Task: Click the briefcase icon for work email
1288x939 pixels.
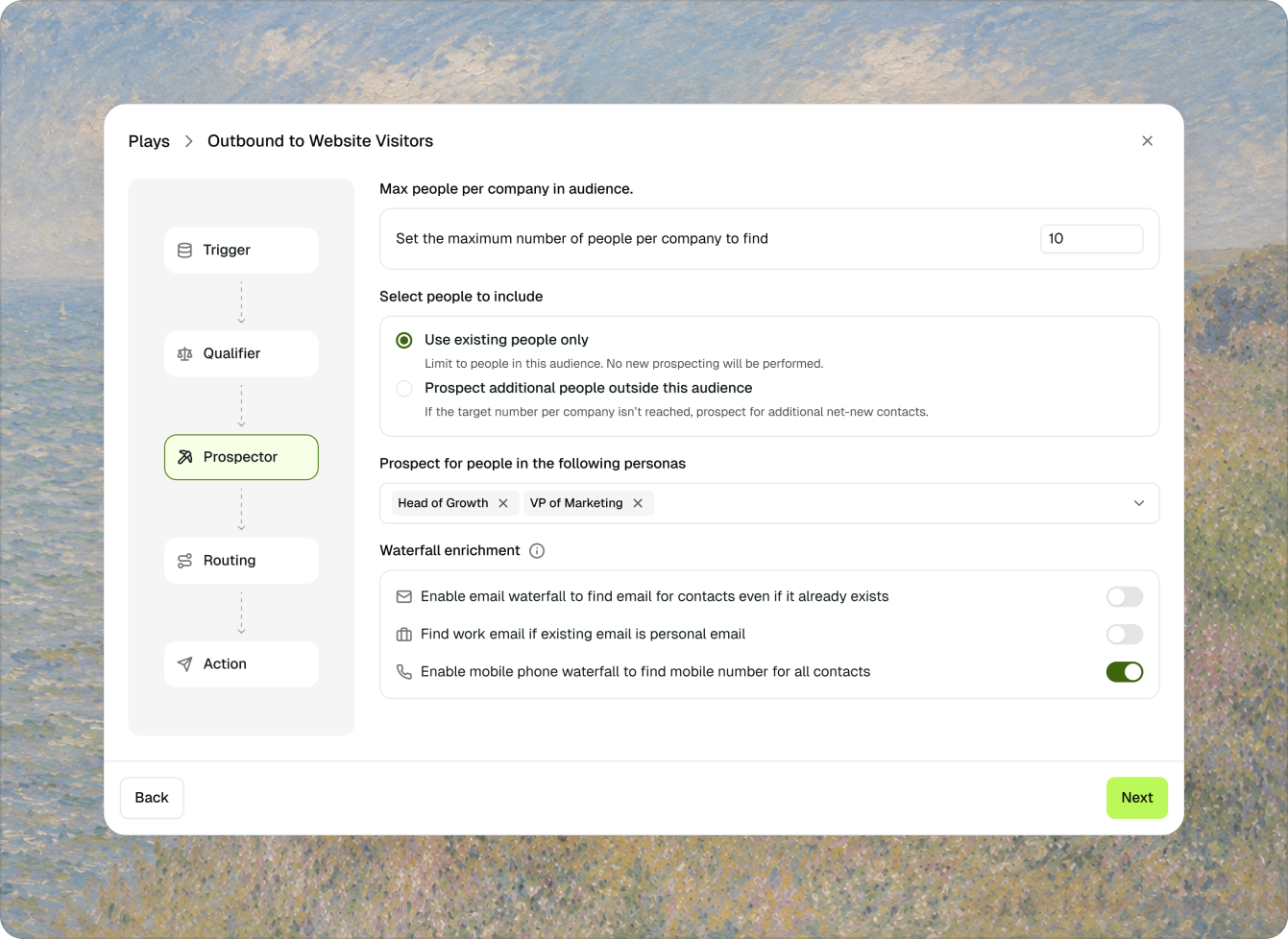Action: pos(404,635)
